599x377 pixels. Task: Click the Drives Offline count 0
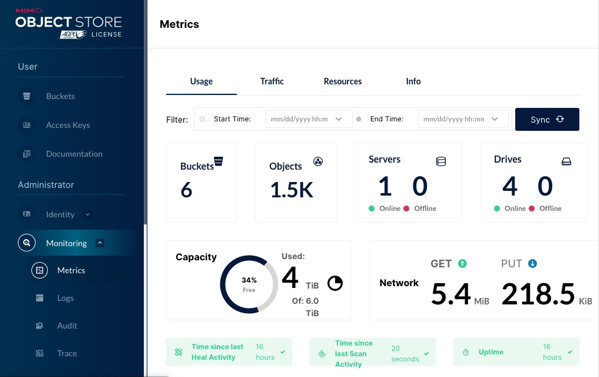[x=545, y=186]
